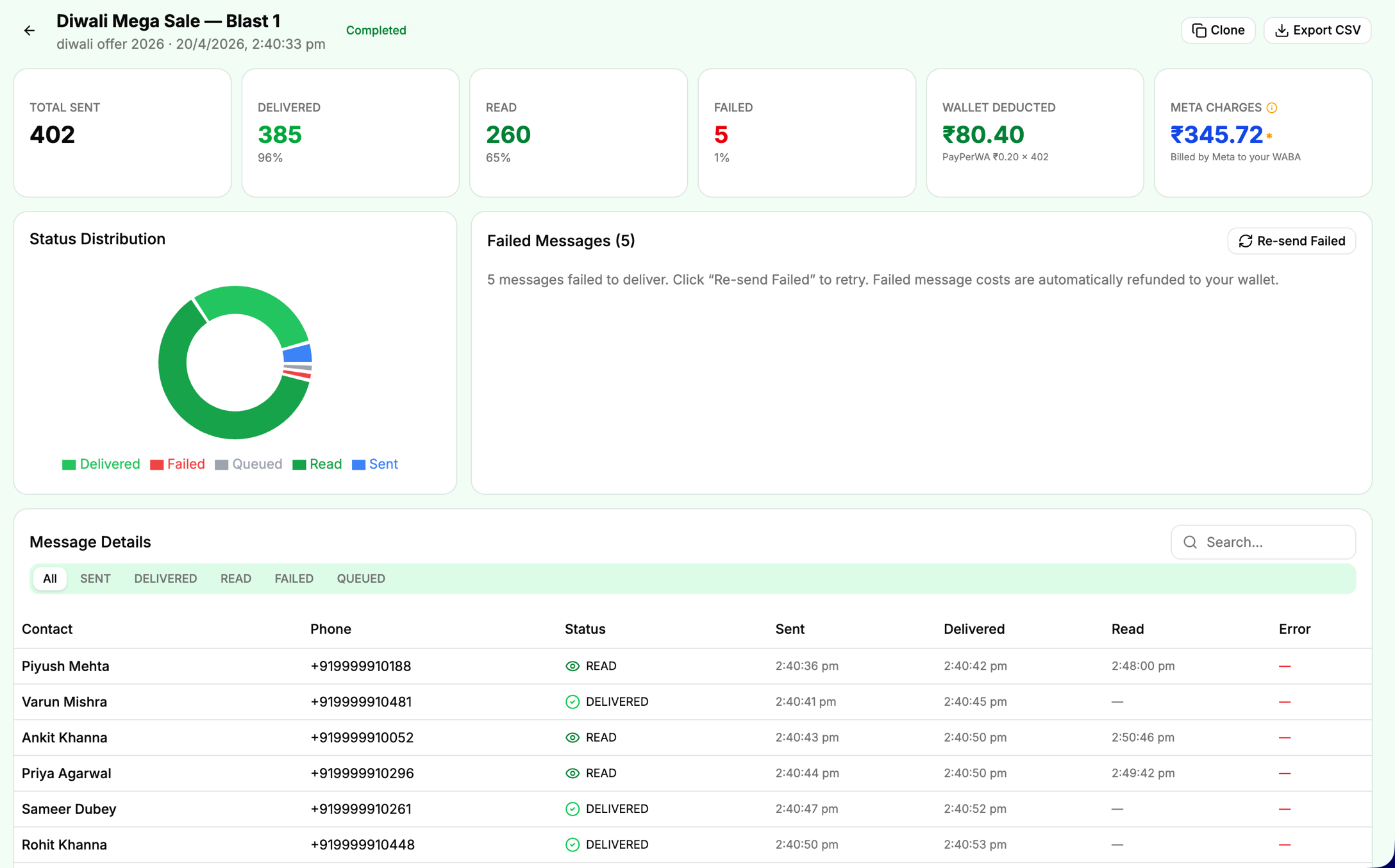1395x868 pixels.
Task: Click the search magnifier icon
Action: [1190, 542]
